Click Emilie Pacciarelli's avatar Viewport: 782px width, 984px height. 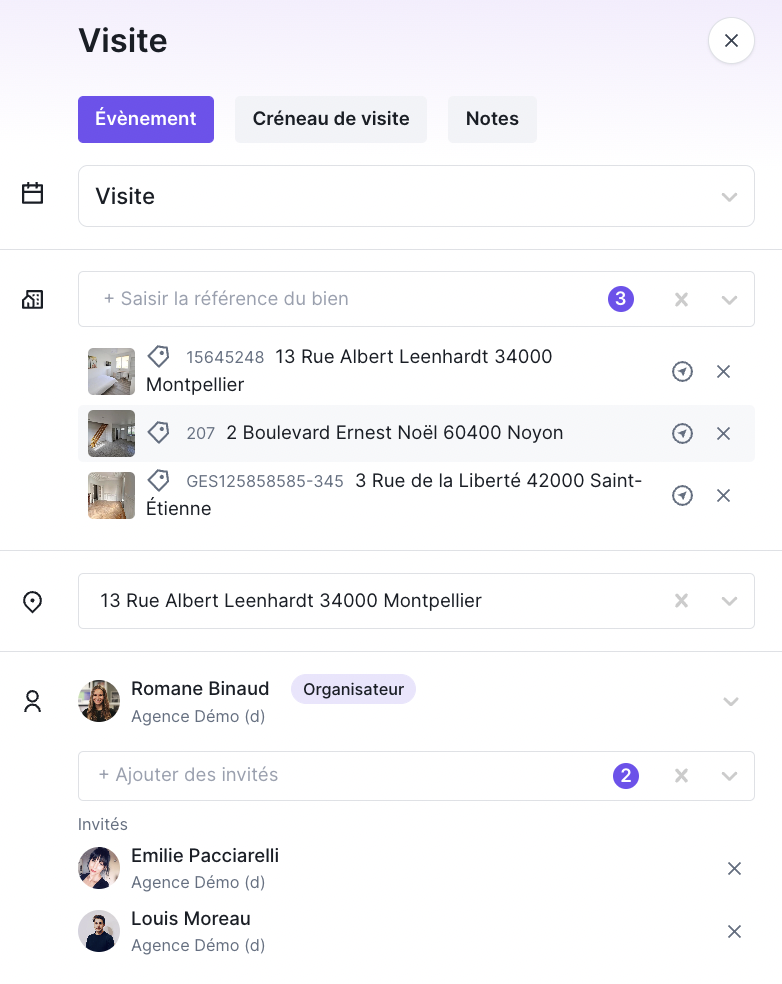click(99, 868)
